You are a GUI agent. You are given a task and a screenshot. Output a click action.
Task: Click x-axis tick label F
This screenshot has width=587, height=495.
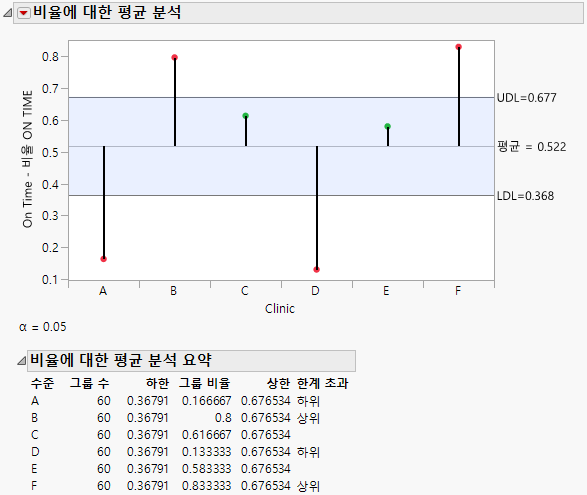tap(458, 291)
